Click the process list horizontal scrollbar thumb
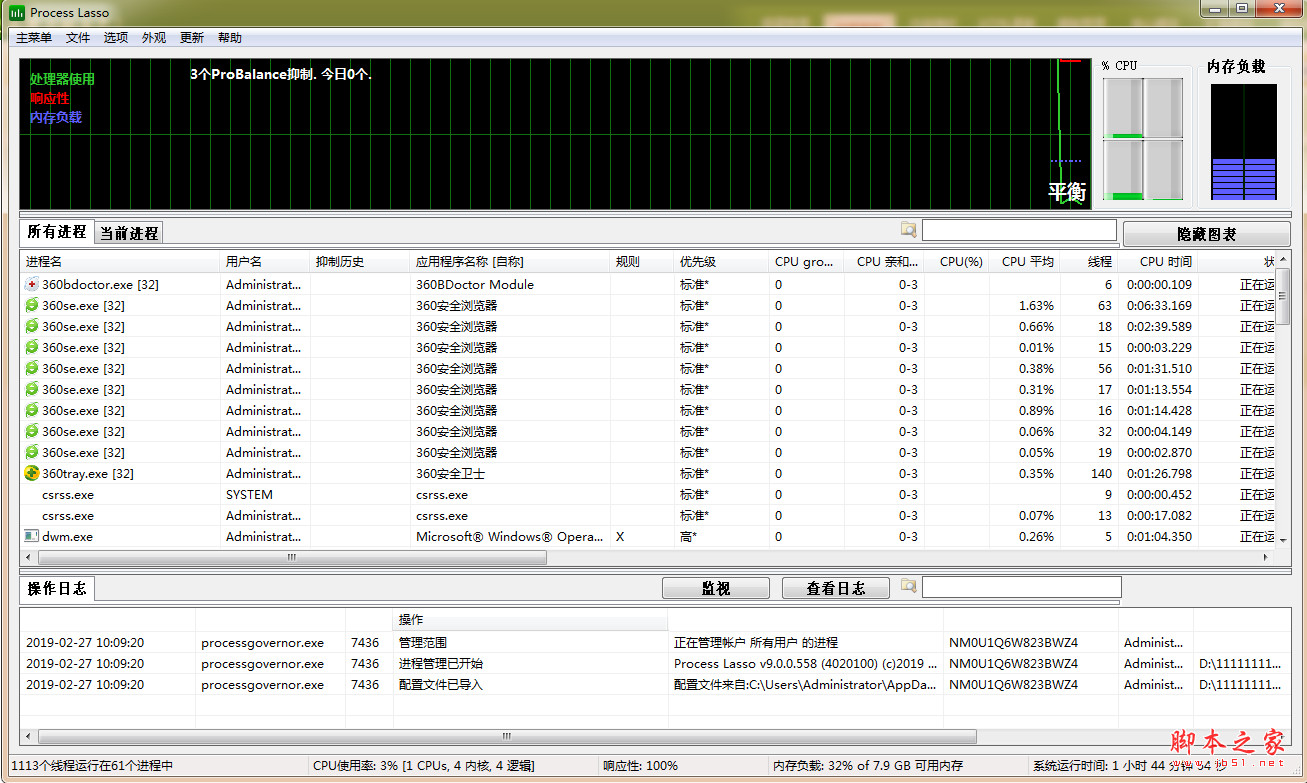 (292, 557)
